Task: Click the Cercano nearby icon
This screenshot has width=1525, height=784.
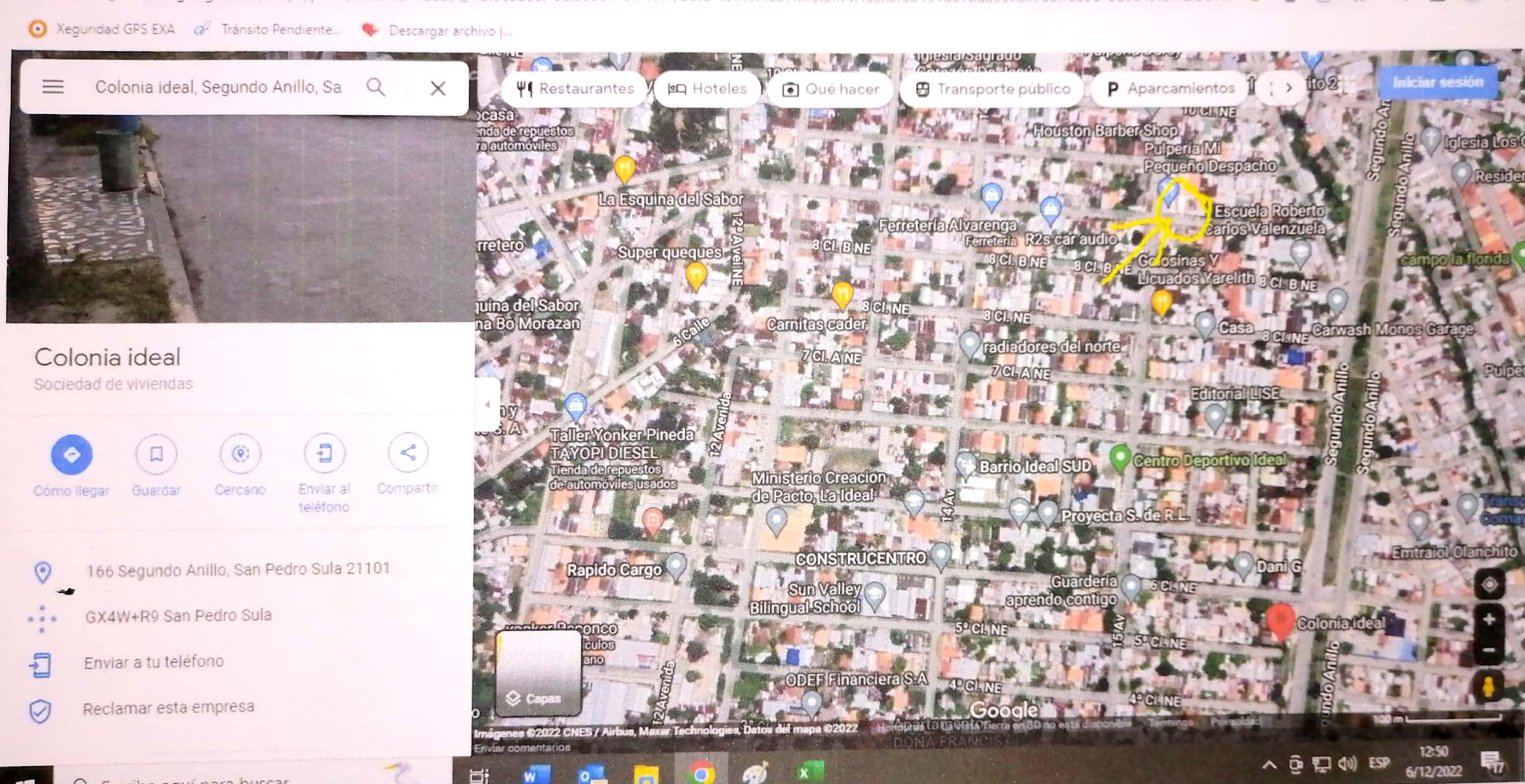Action: (x=240, y=454)
